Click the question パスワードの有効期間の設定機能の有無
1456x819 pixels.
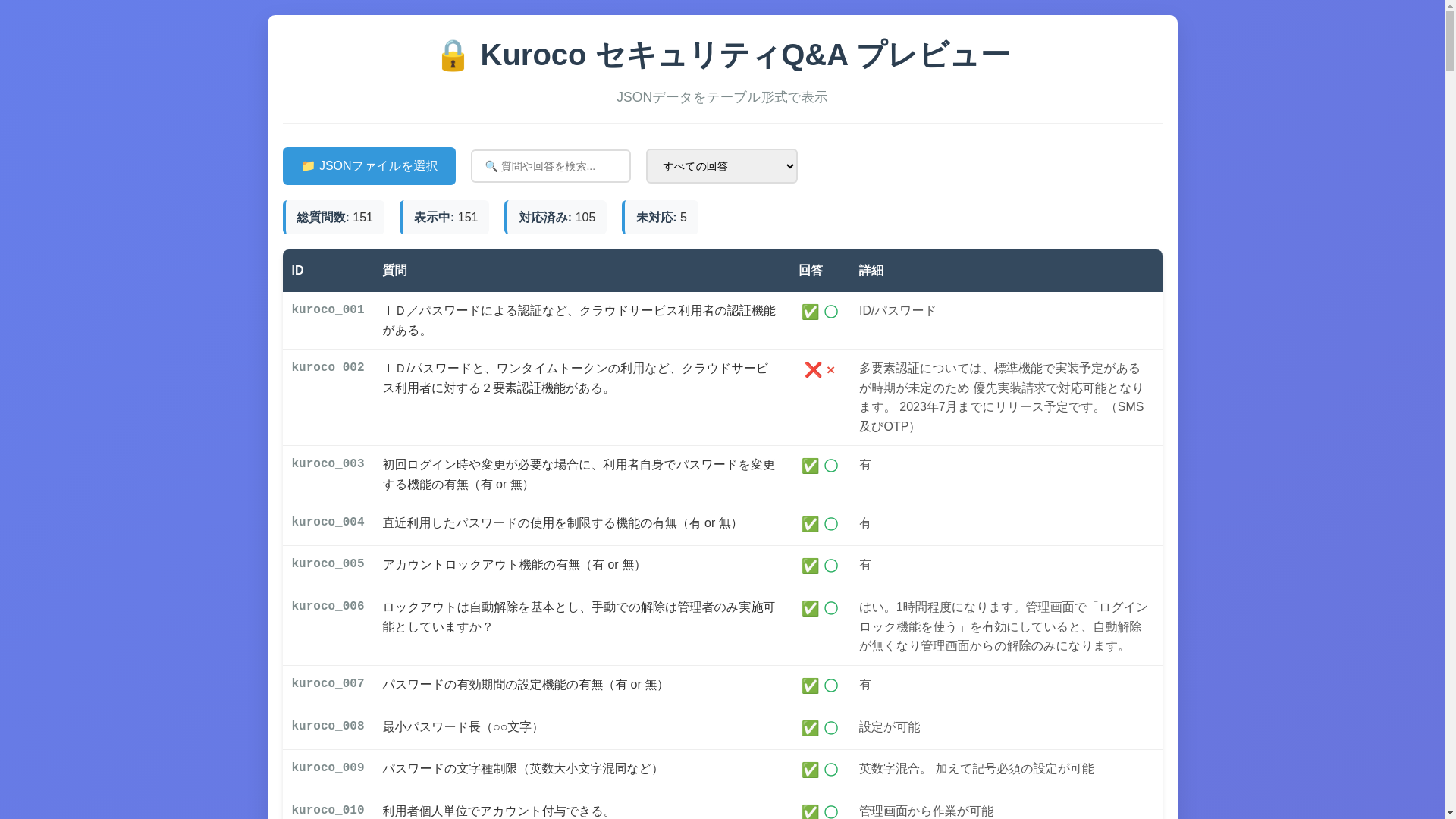click(525, 686)
